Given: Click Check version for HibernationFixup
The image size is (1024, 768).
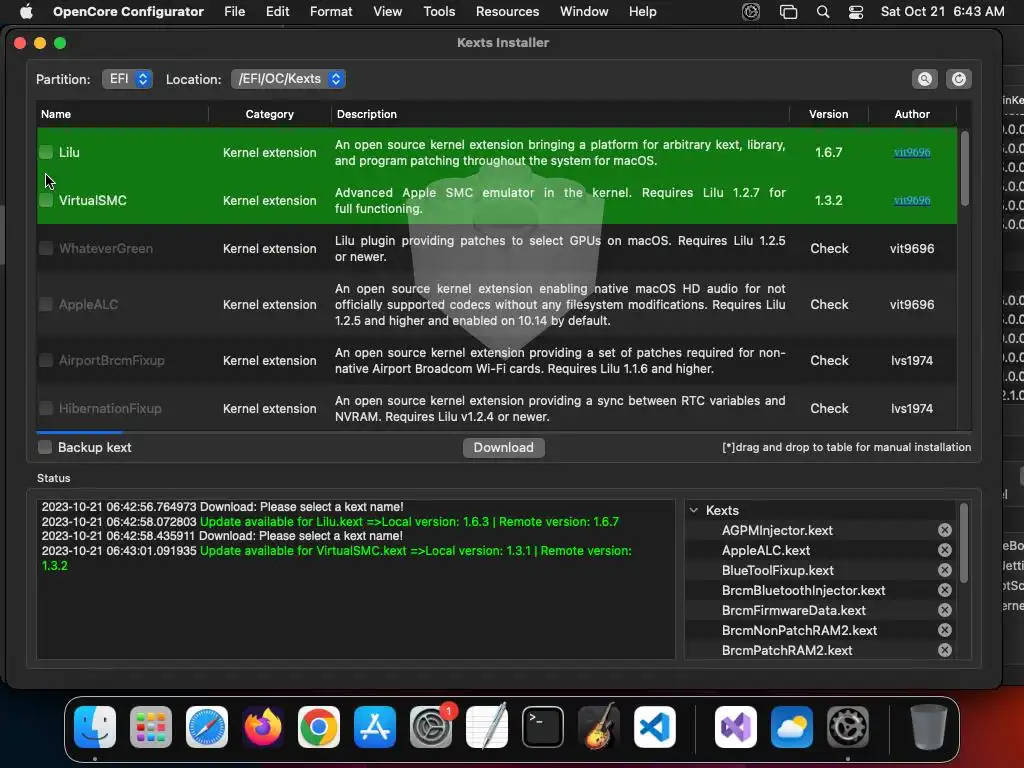Looking at the screenshot, I should pyautogui.click(x=829, y=408).
